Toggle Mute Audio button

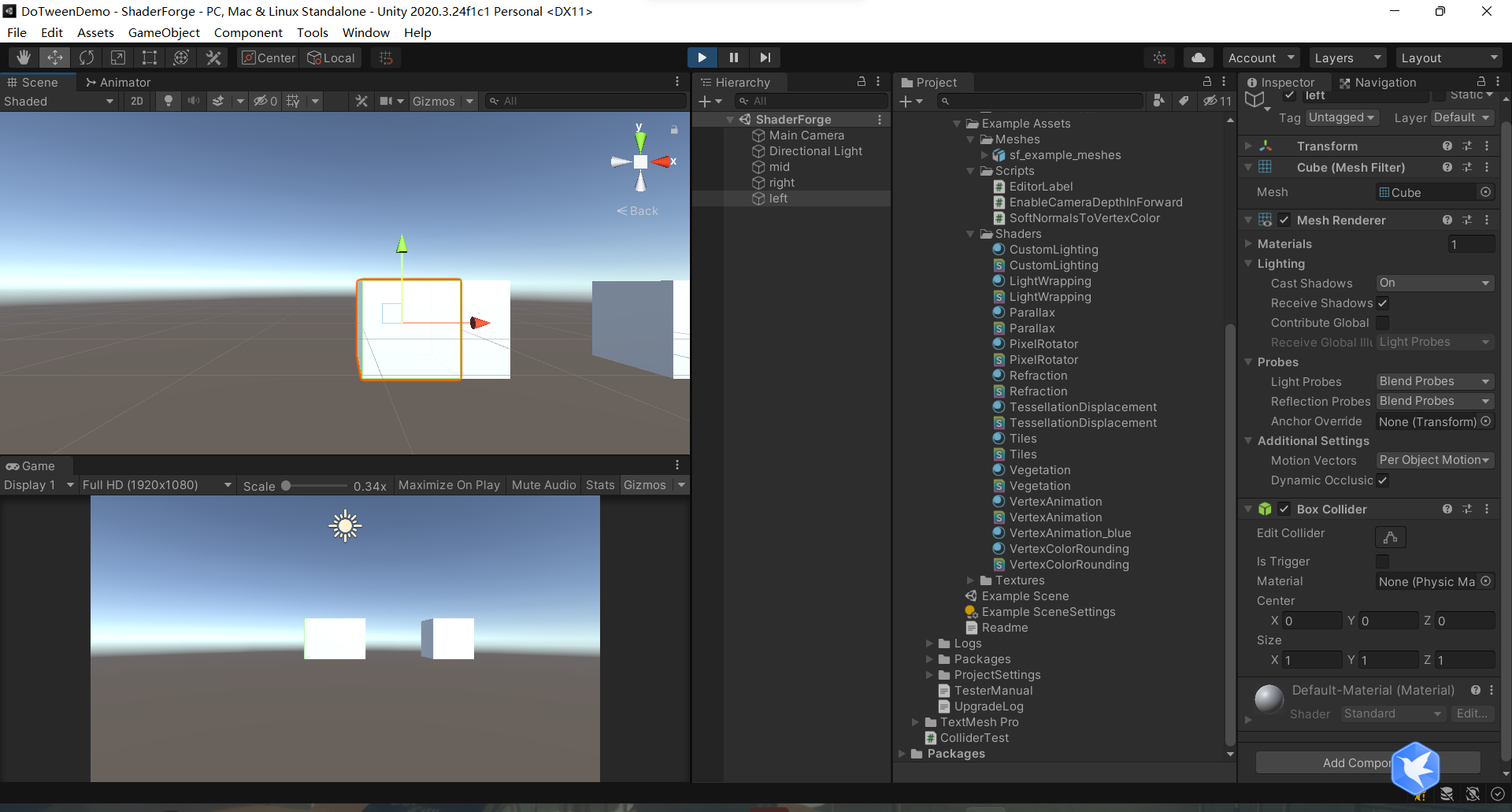click(544, 485)
